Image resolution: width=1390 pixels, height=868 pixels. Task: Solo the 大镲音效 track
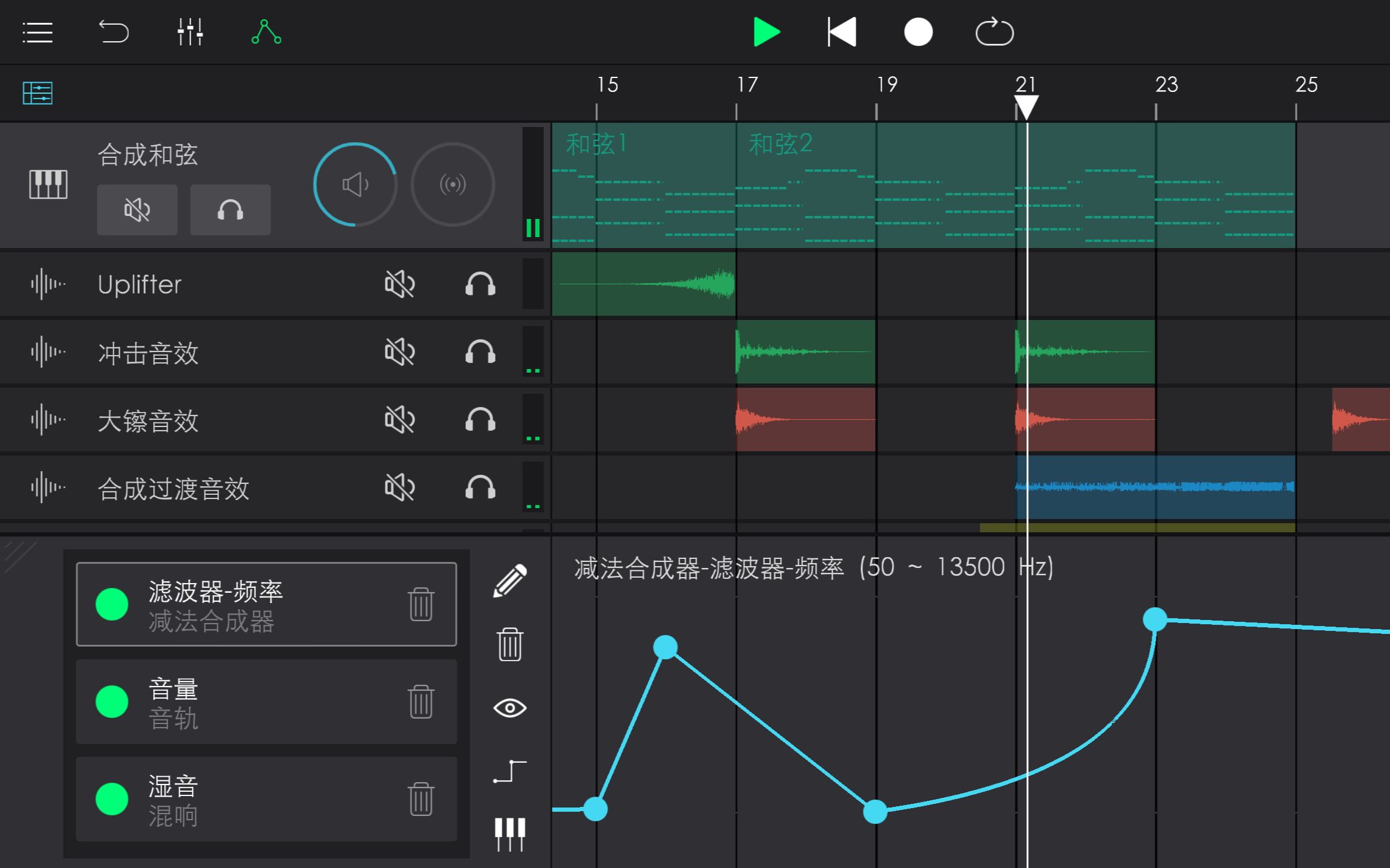pyautogui.click(x=479, y=419)
